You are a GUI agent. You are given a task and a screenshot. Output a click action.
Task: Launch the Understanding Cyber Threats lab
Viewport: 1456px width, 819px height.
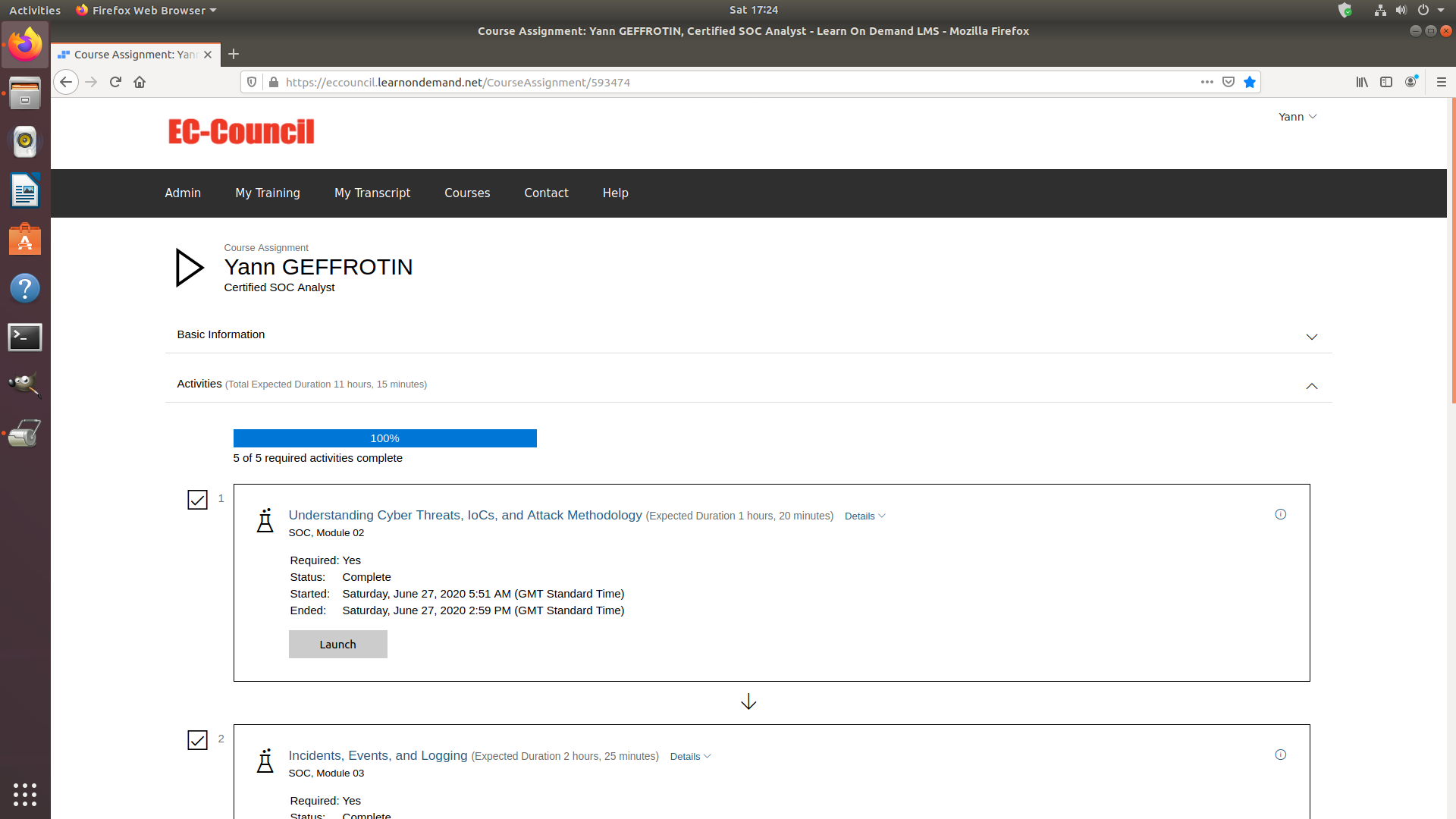(x=337, y=645)
